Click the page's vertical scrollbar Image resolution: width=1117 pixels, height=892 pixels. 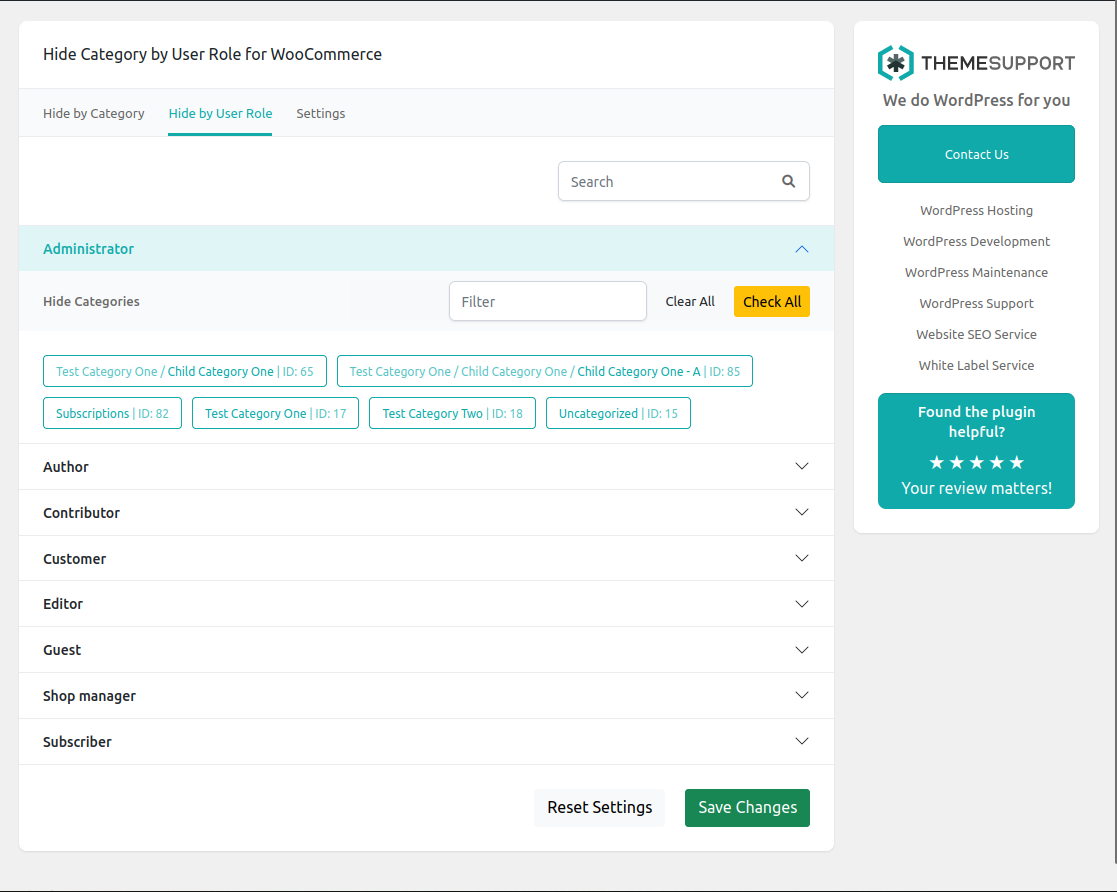pyautogui.click(x=1114, y=433)
